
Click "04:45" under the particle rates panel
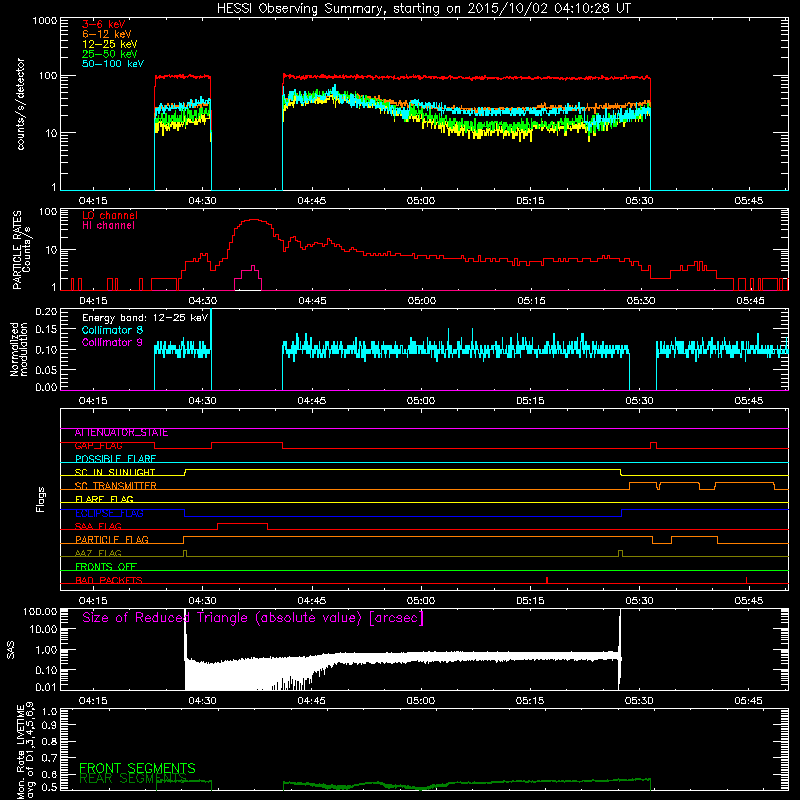[312, 301]
